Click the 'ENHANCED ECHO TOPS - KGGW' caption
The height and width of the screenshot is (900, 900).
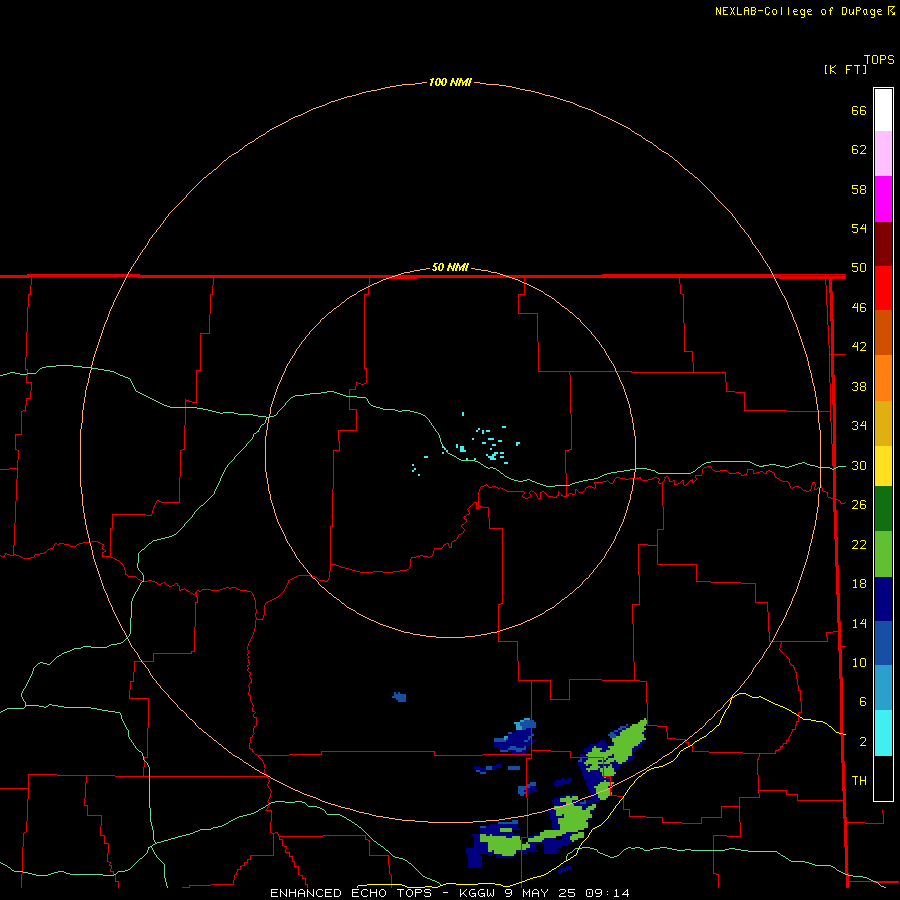pyautogui.click(x=382, y=893)
